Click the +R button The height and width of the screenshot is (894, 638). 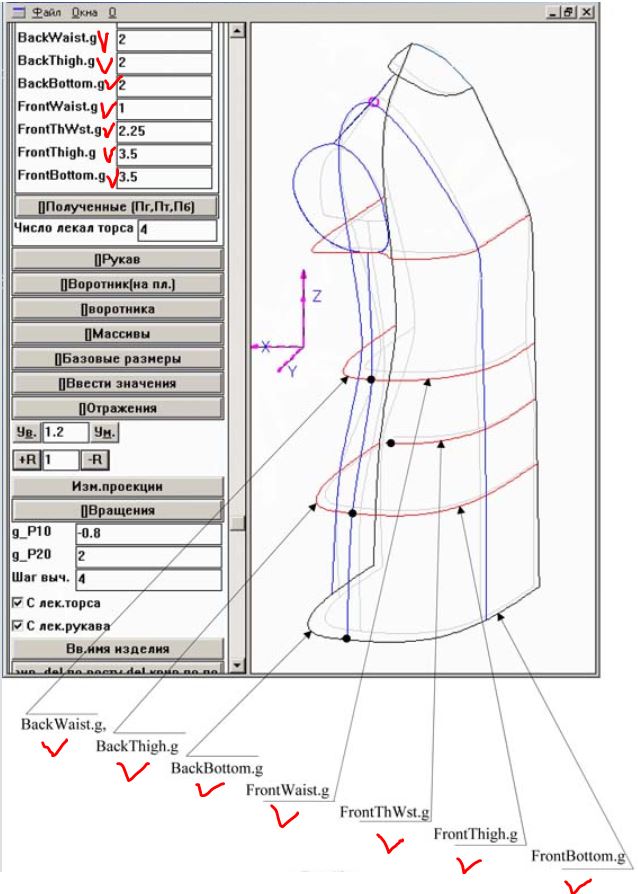tap(27, 460)
